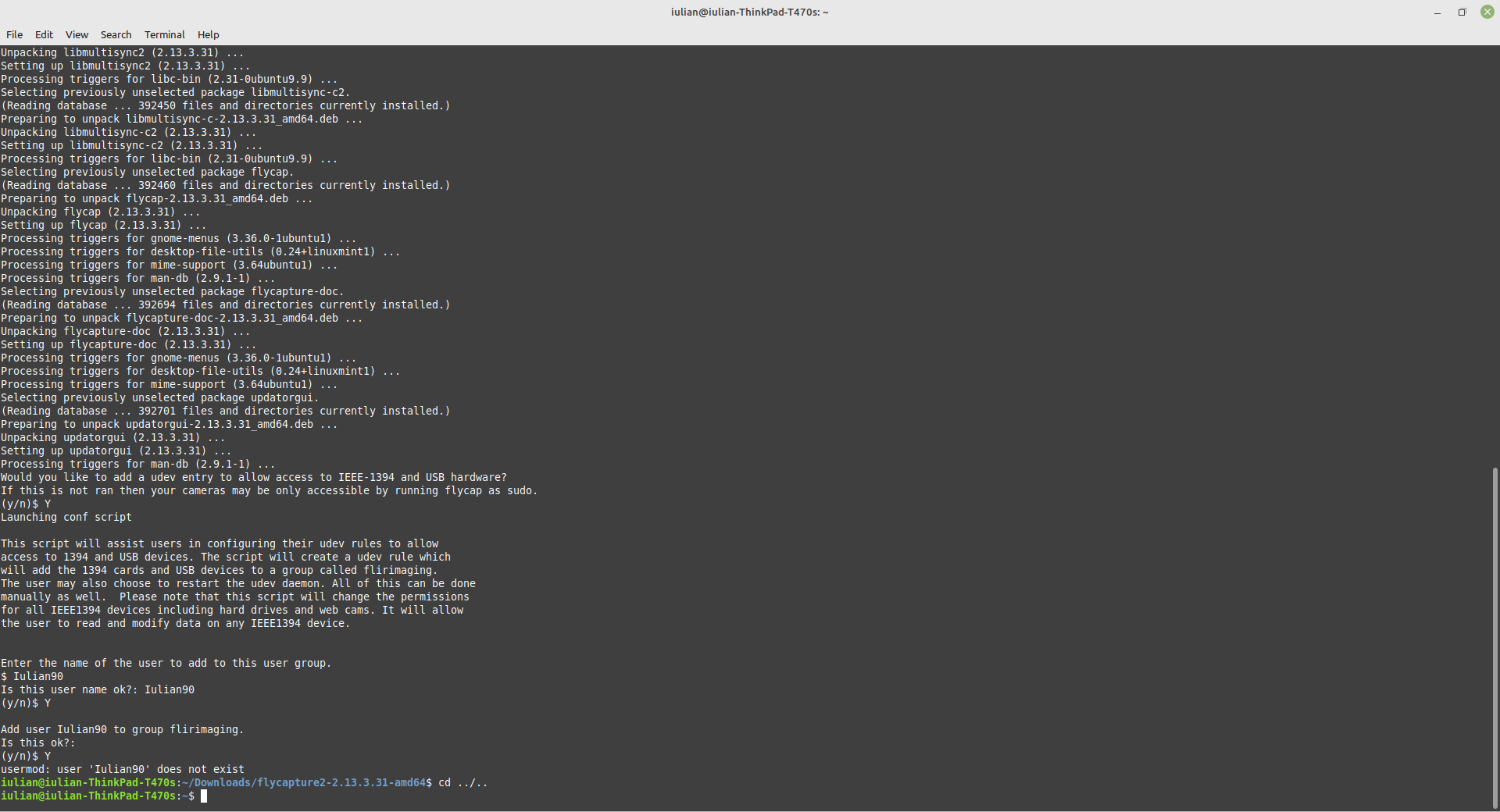The width and height of the screenshot is (1500, 812).
Task: Select the word flirimaging in the output
Action: coord(205,729)
